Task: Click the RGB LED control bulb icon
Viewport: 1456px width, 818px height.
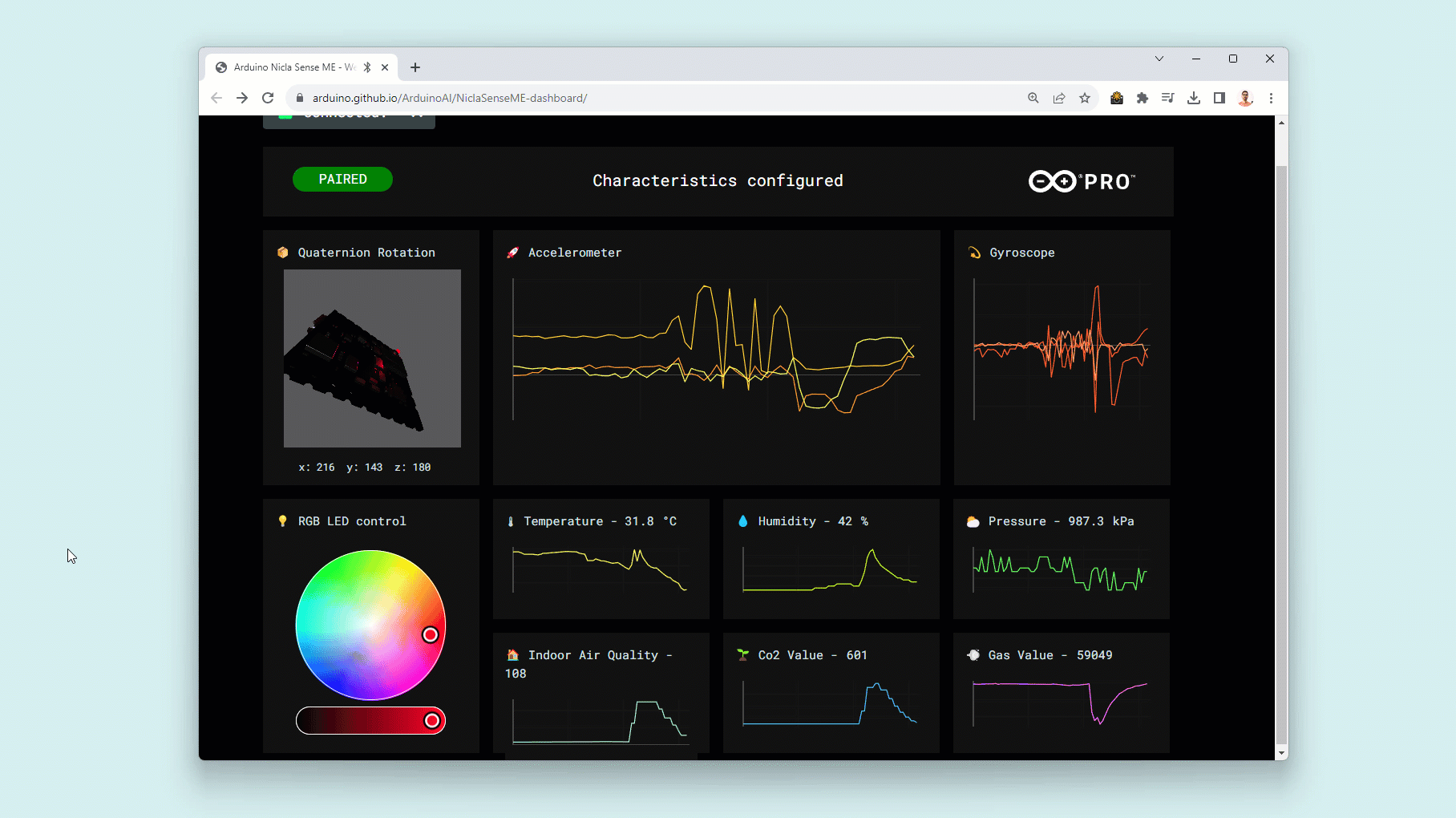Action: click(282, 520)
